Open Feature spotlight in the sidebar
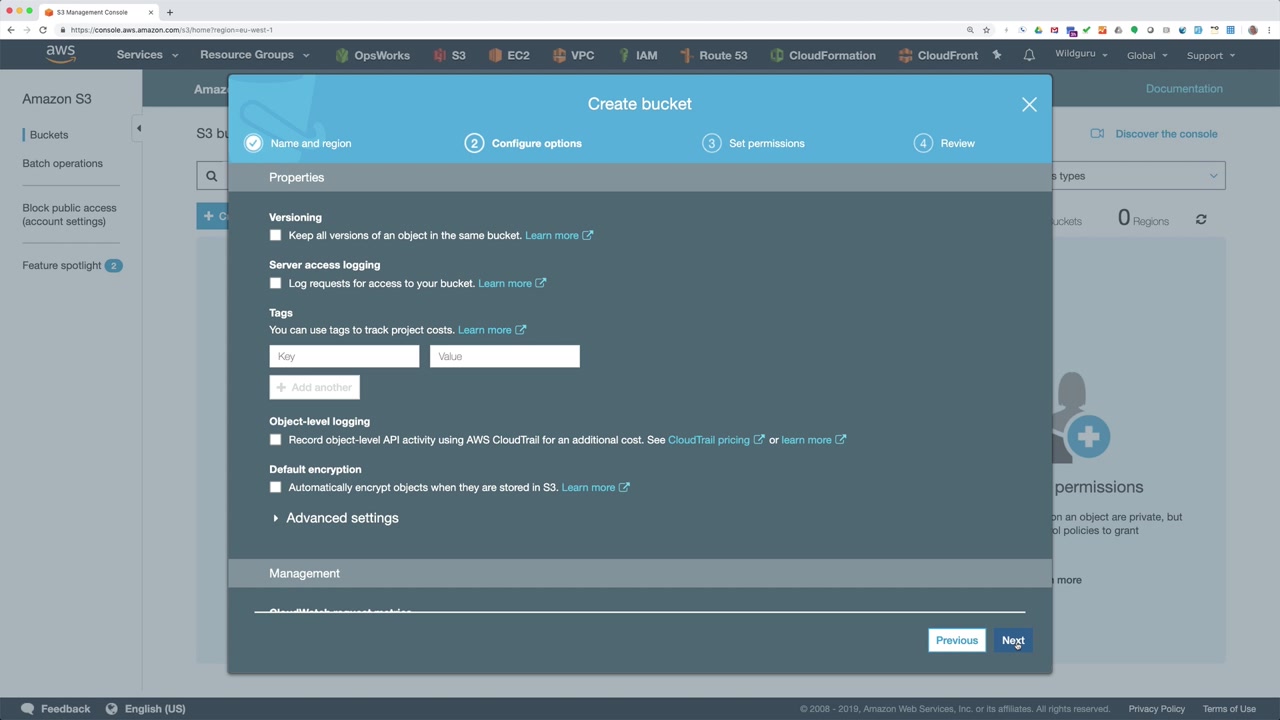The width and height of the screenshot is (1280, 720). (x=72, y=265)
